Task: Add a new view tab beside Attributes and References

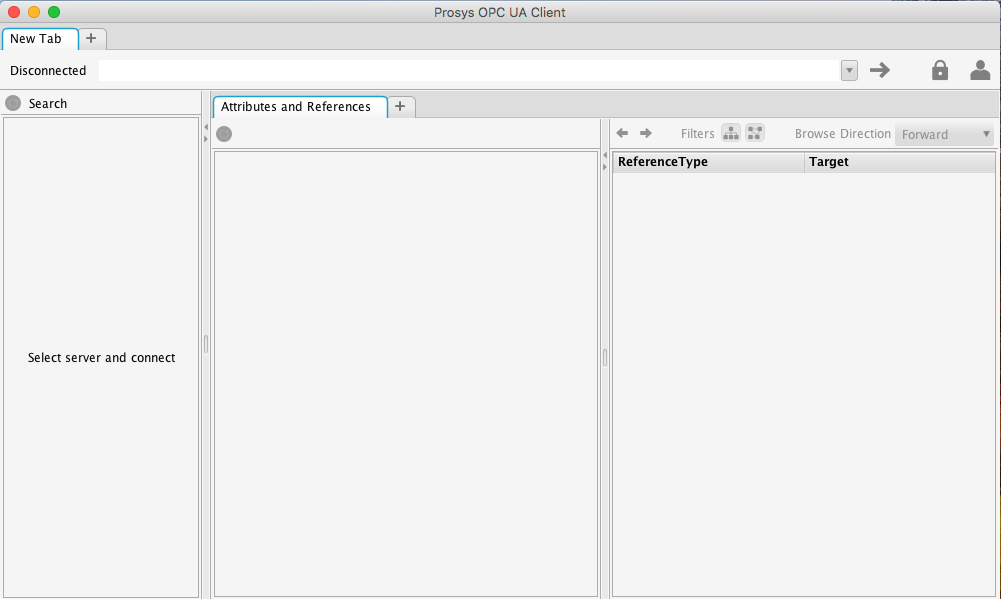Action: [400, 107]
